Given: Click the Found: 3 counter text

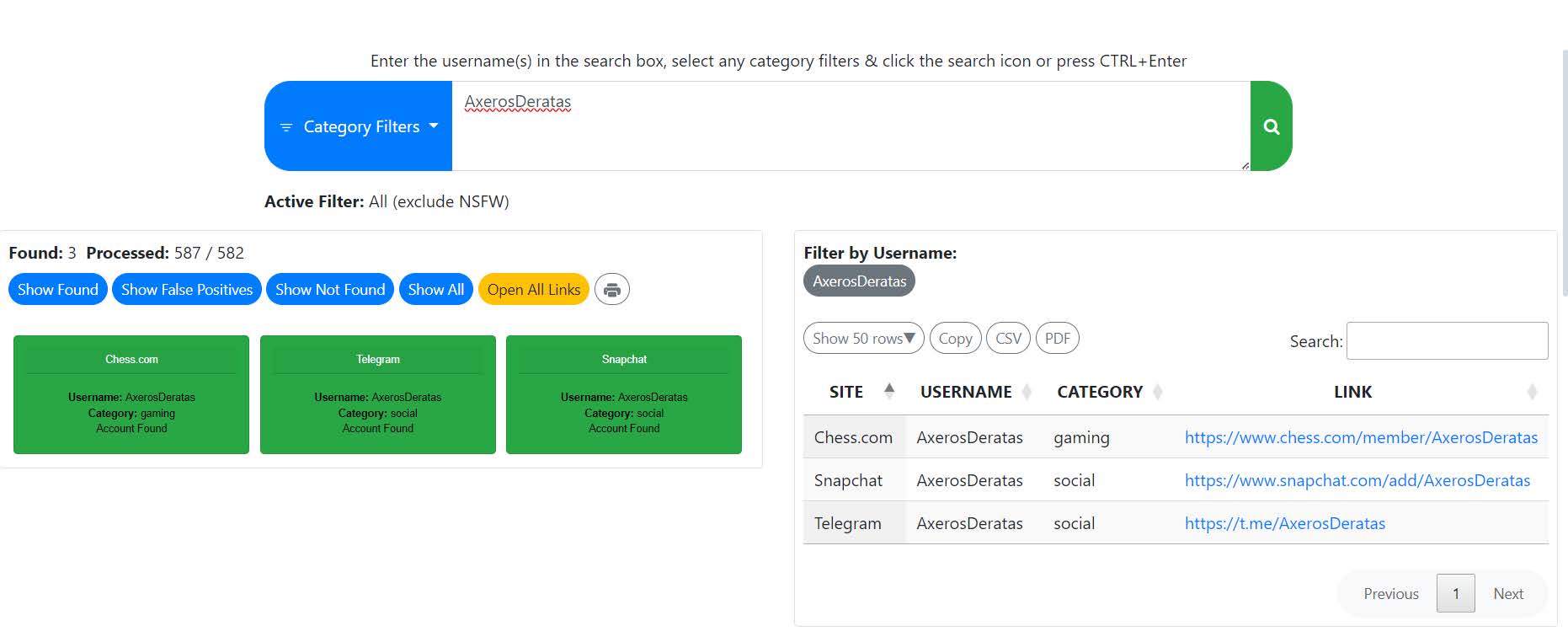Looking at the screenshot, I should 42,253.
